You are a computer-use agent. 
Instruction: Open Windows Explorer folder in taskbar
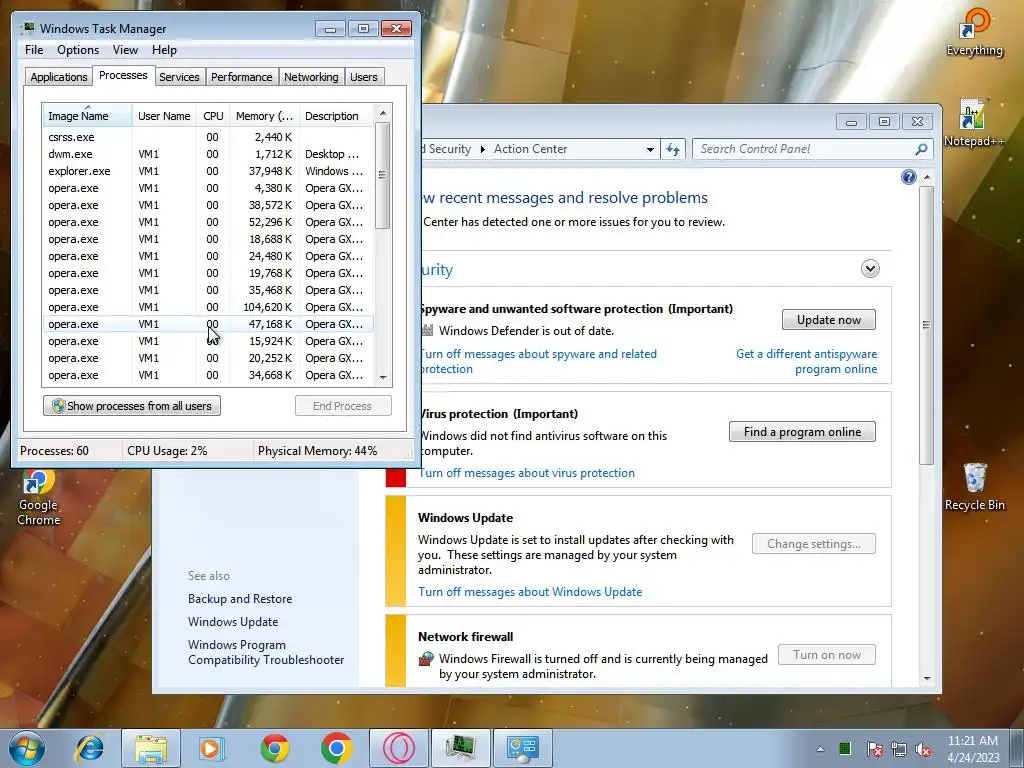[x=151, y=748]
